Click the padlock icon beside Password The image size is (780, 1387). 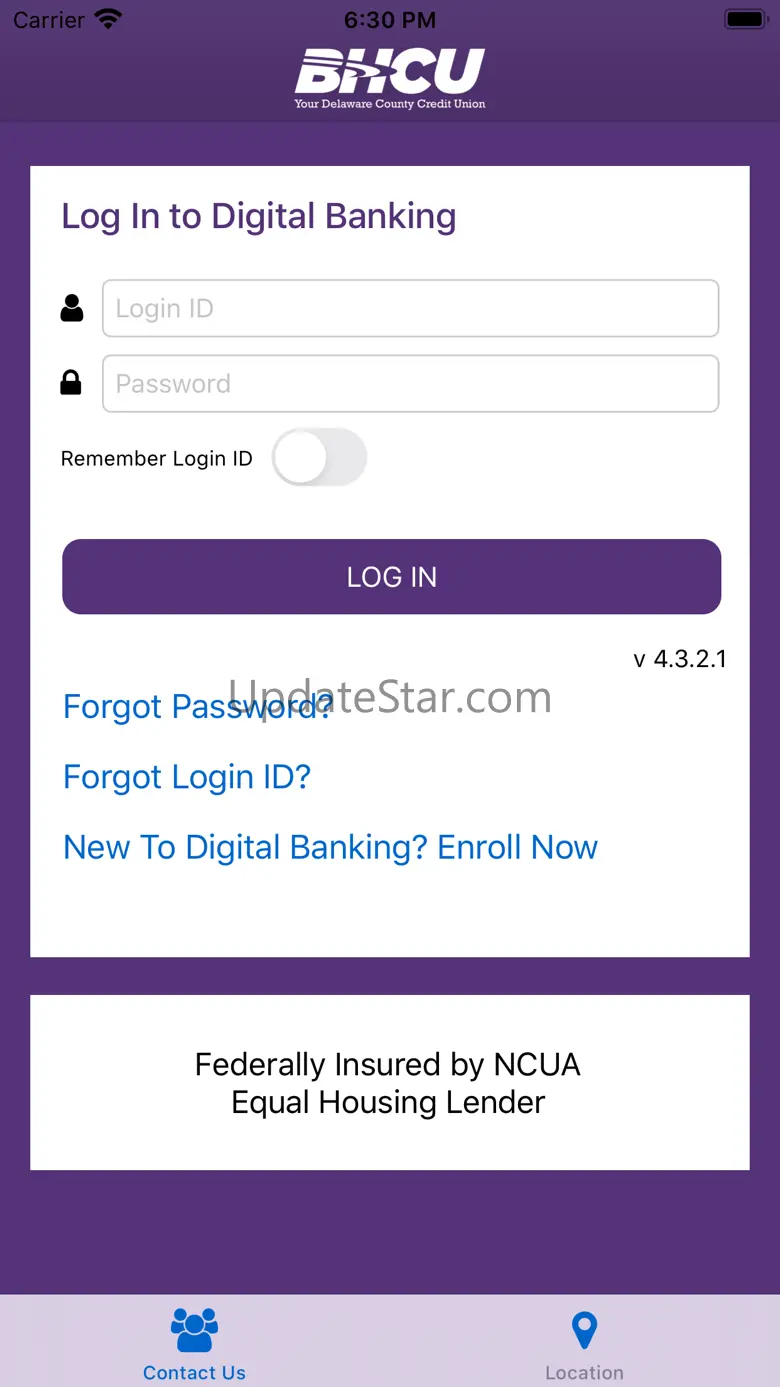pos(71,382)
